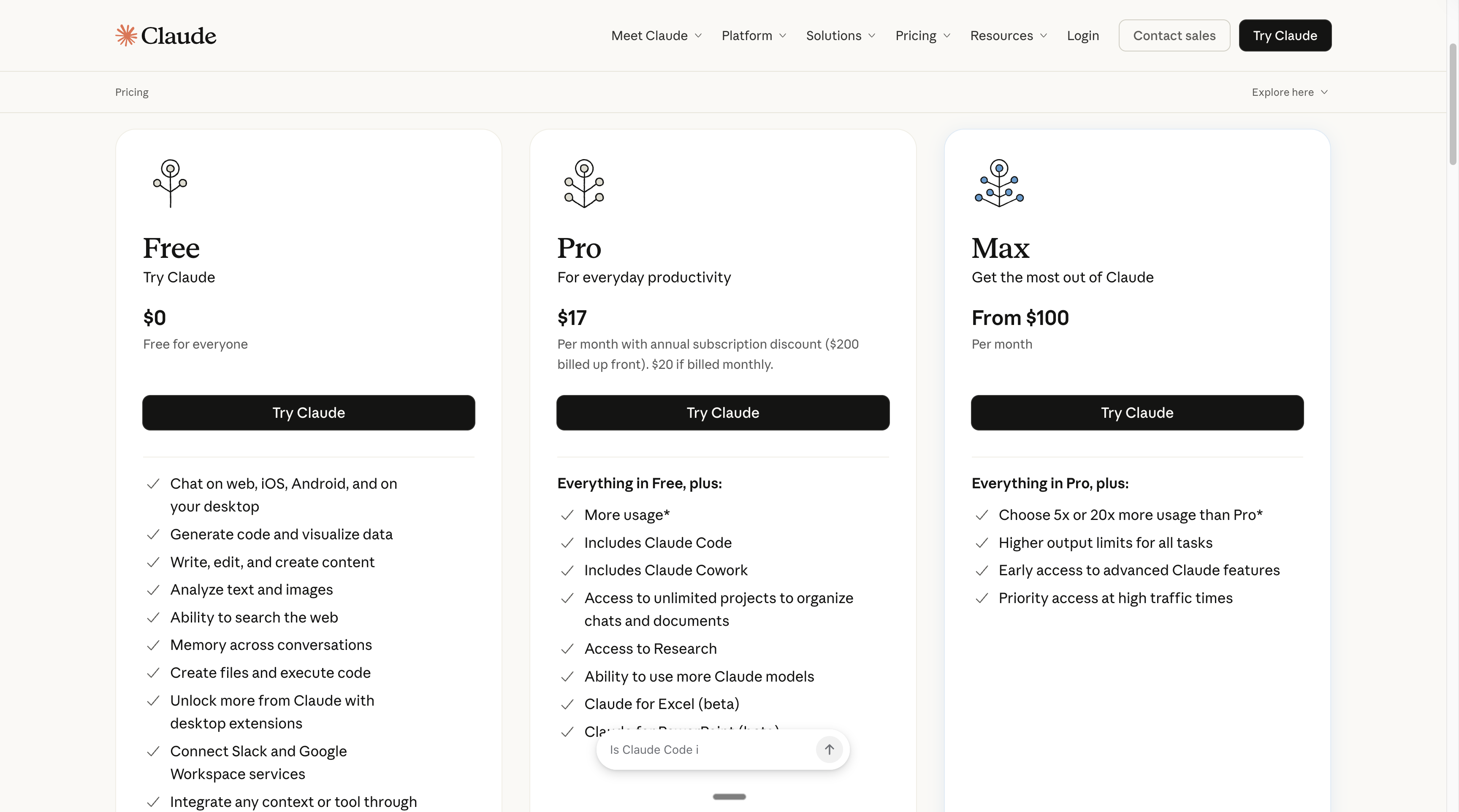This screenshot has width=1459, height=812.
Task: Click checkmark beside Includes Claude Code
Action: click(x=567, y=543)
